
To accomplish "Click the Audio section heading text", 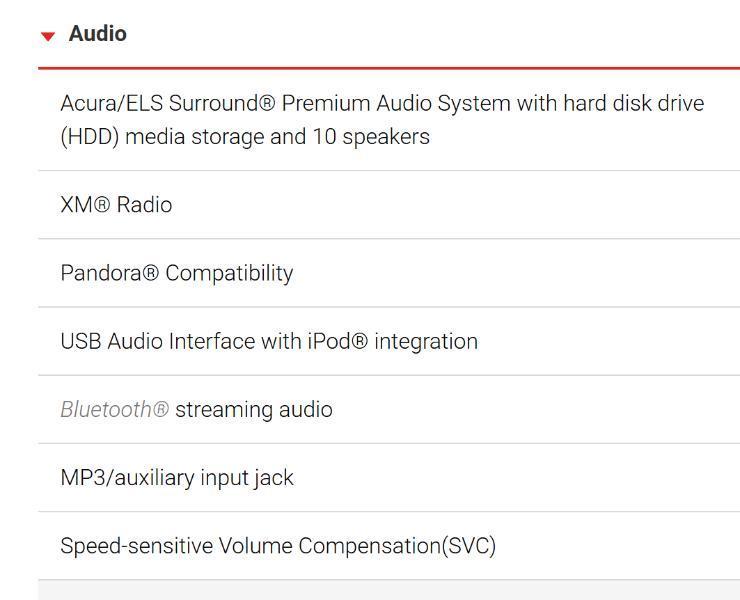I will coord(97,34).
